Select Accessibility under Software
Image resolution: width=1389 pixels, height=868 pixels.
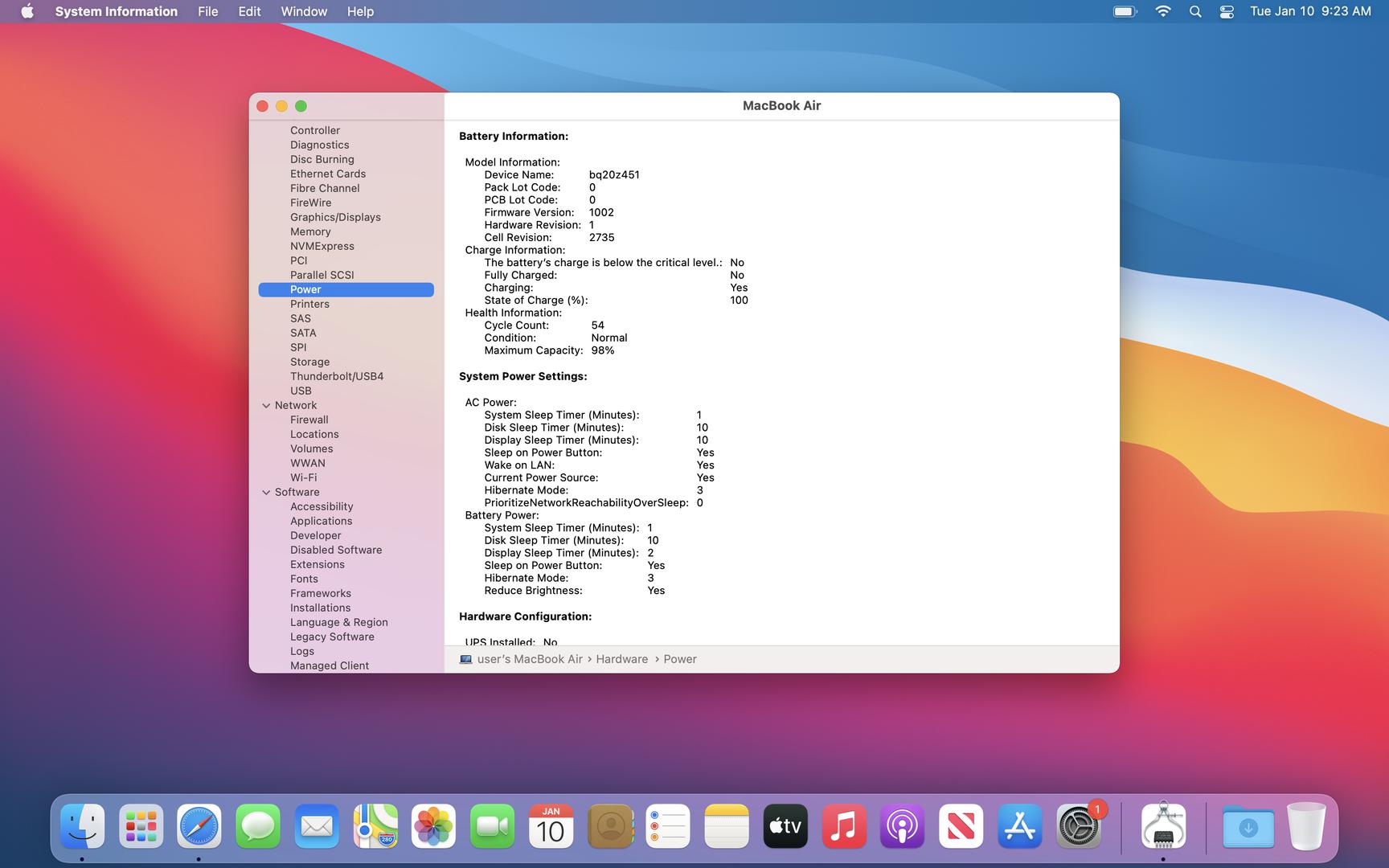(322, 506)
